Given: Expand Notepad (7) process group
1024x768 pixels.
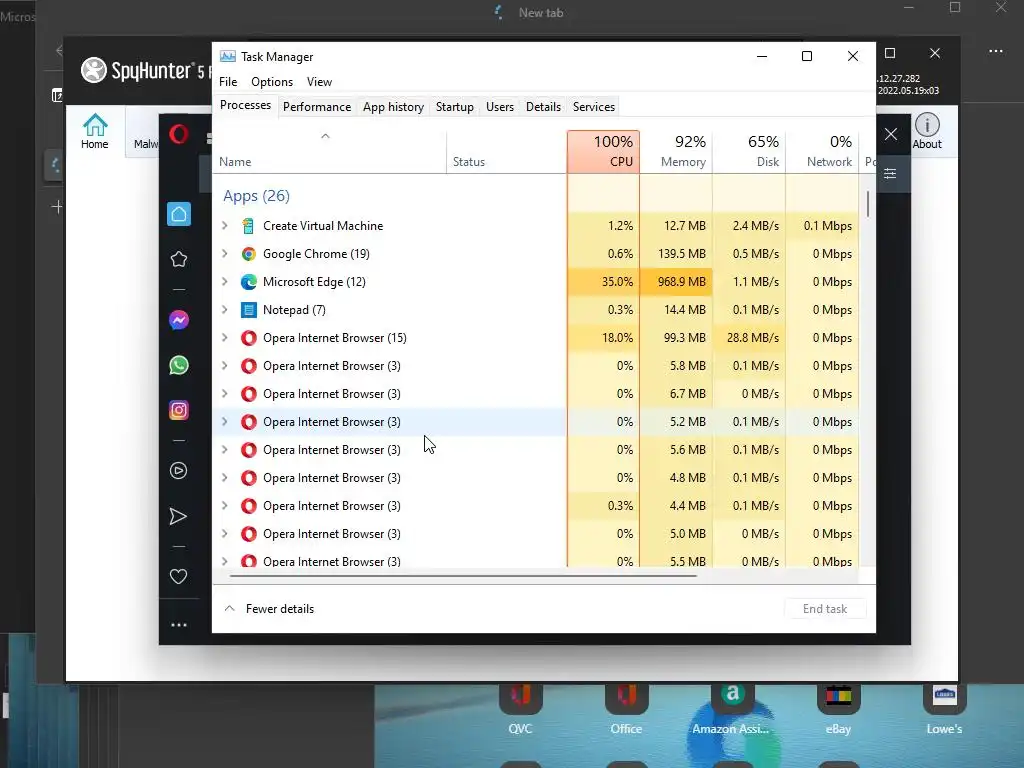Looking at the screenshot, I should (x=225, y=310).
